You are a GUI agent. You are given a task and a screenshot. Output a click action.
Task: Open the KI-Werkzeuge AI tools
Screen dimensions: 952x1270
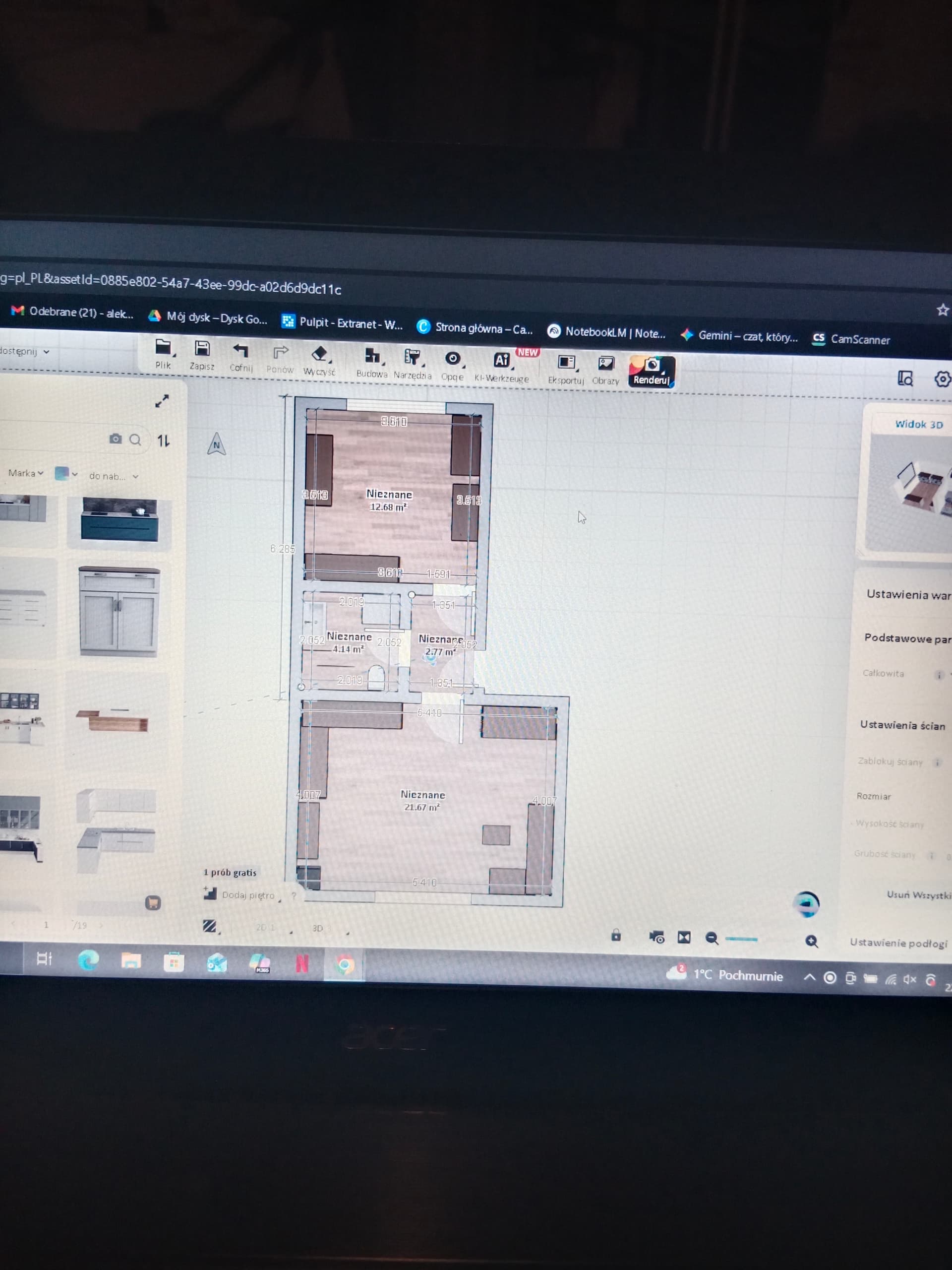[502, 361]
